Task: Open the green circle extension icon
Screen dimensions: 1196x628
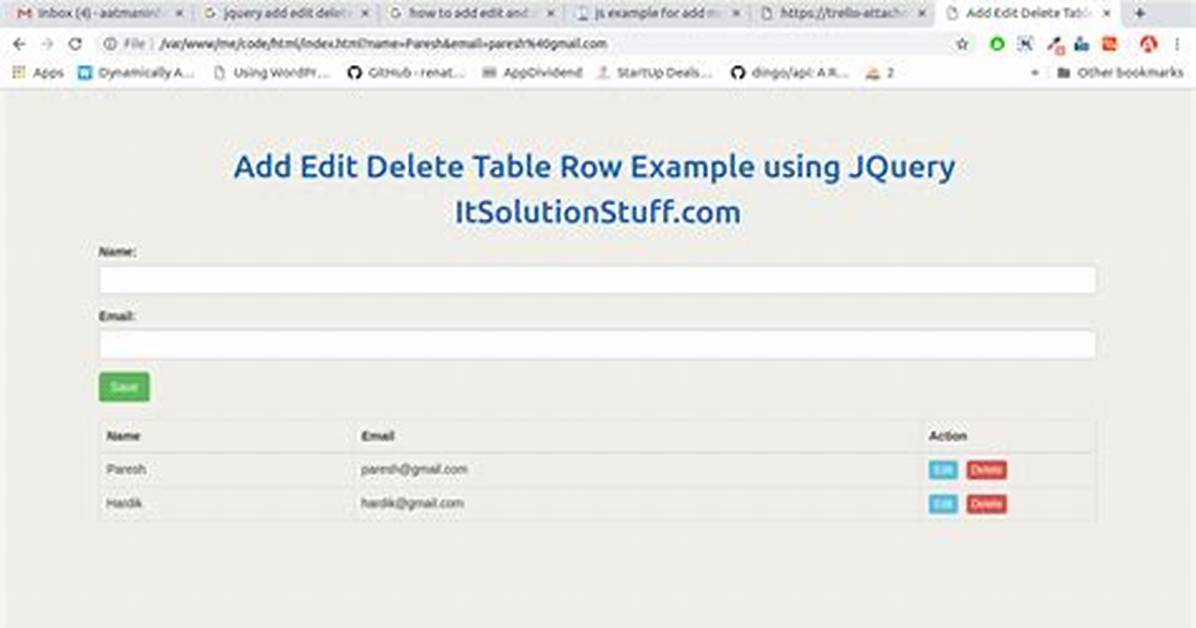Action: click(x=997, y=44)
